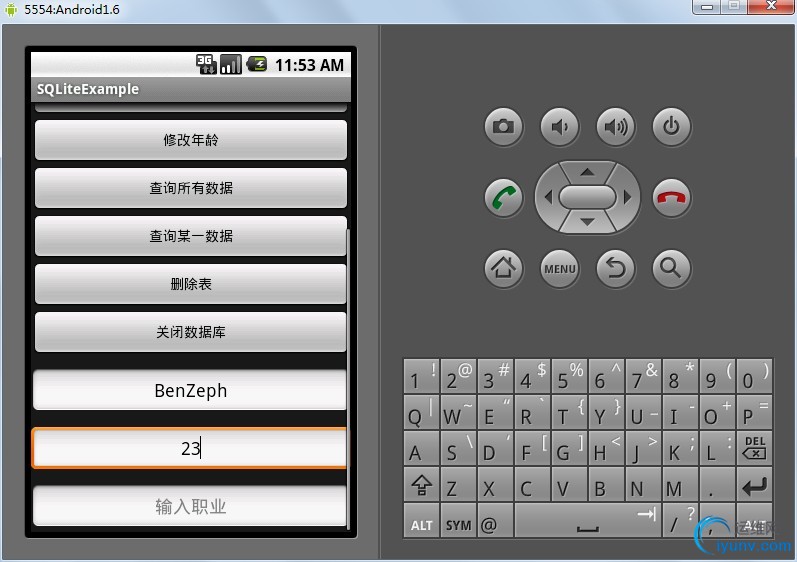This screenshot has width=797, height=562.
Task: Click the space bar key
Action: coord(588,521)
